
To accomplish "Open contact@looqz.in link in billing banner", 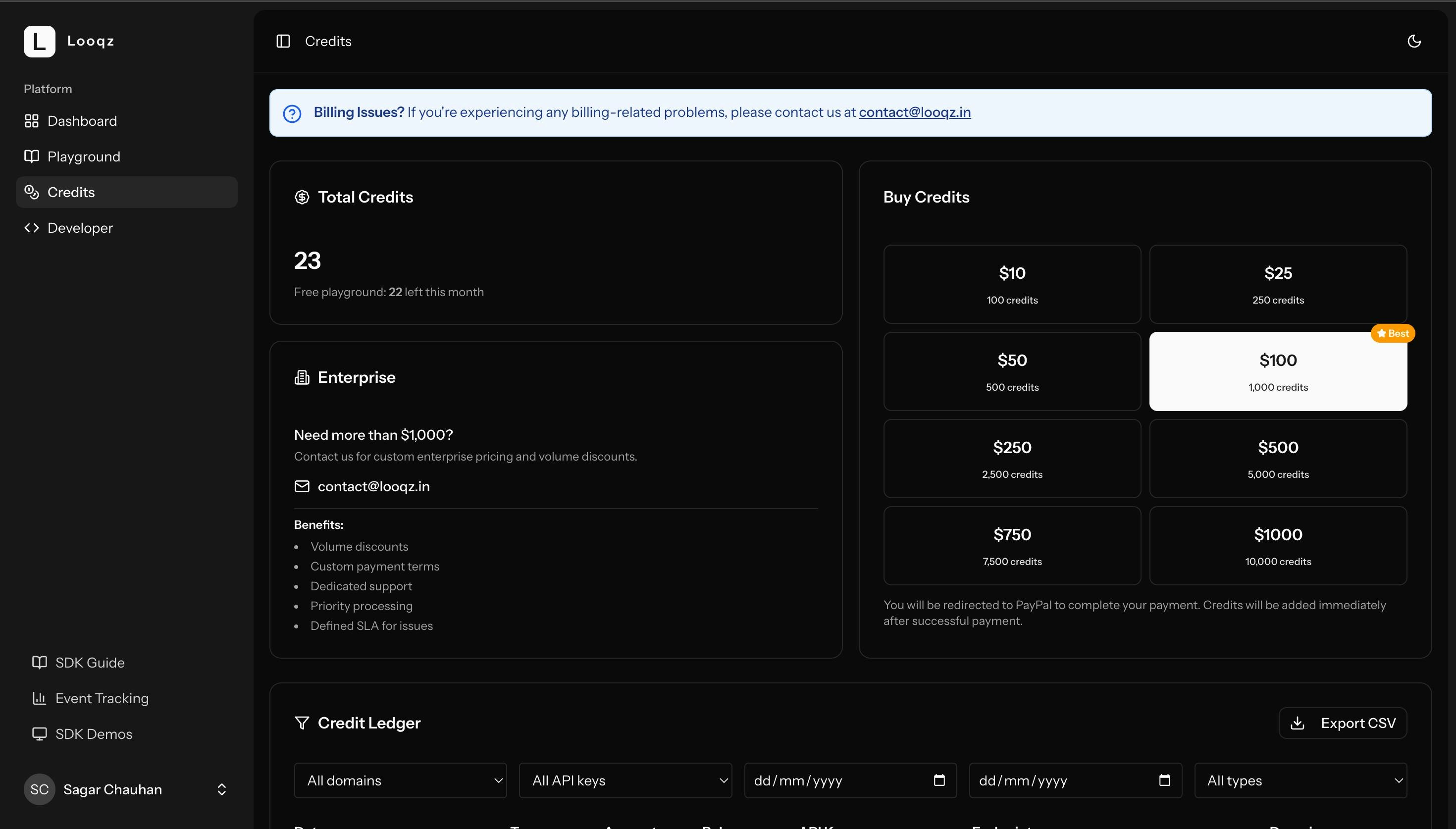I will [914, 112].
